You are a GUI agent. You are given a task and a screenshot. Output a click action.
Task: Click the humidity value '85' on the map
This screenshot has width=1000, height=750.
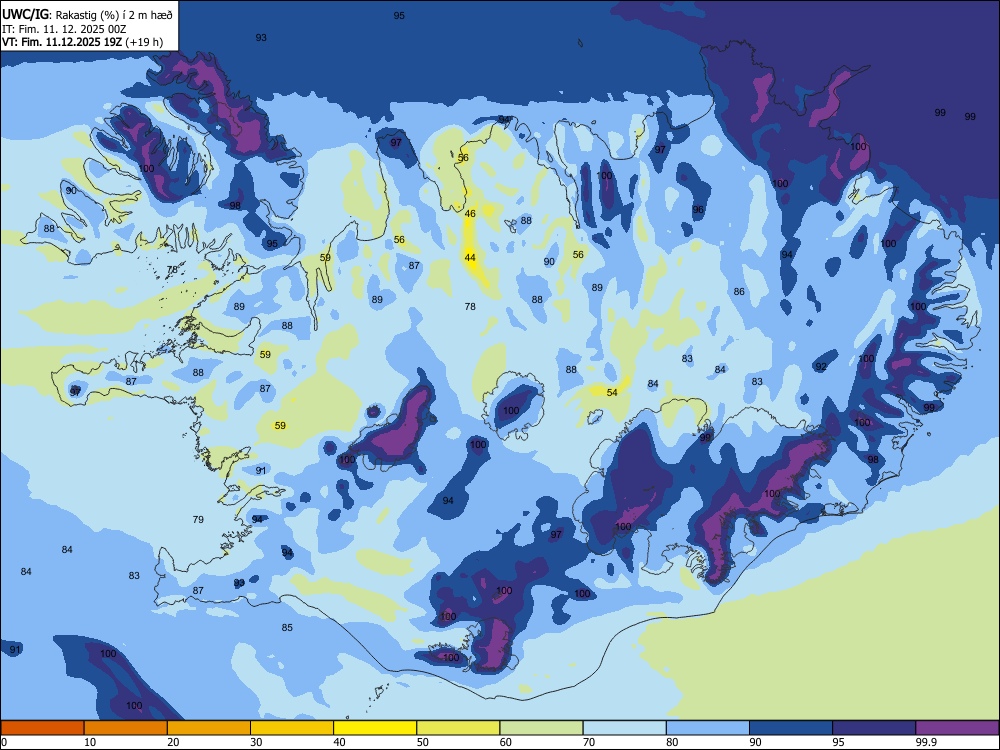[x=287, y=628]
